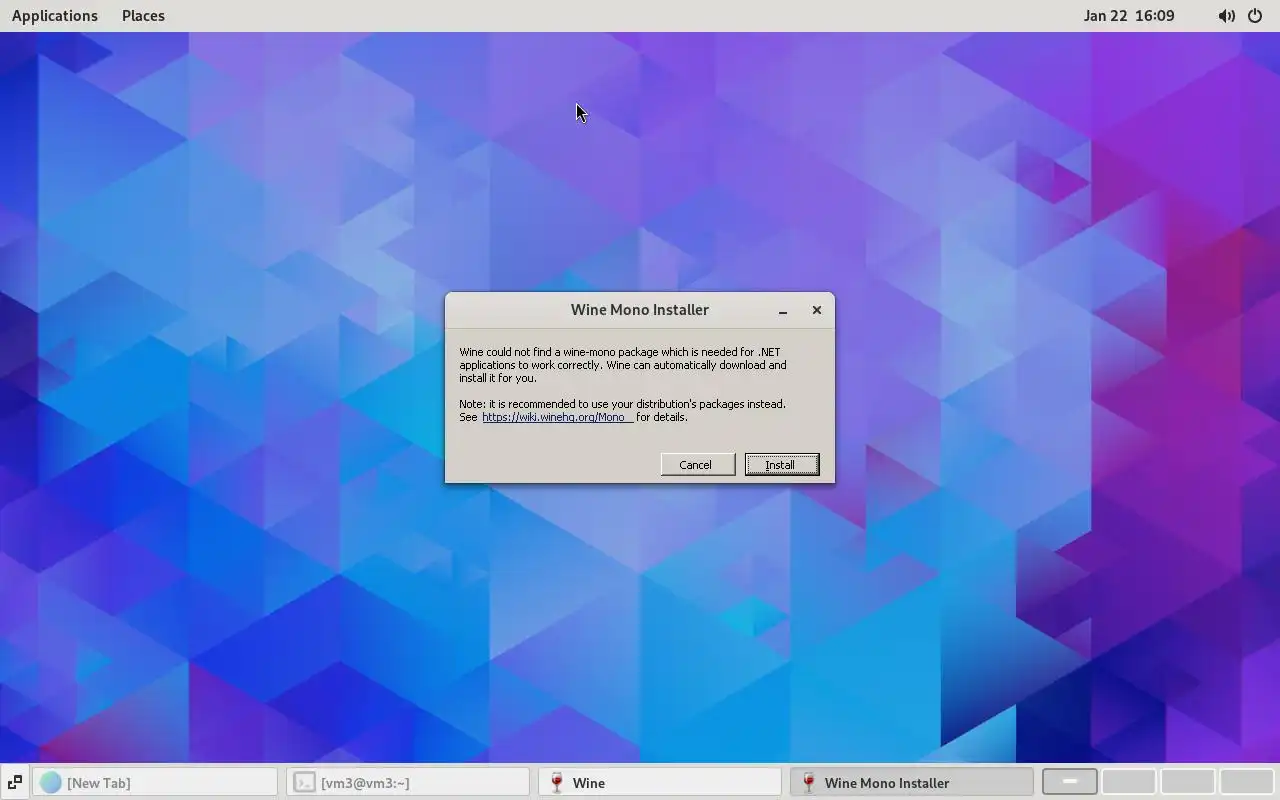Click the volume speaker icon
The image size is (1280, 800).
pos(1226,16)
